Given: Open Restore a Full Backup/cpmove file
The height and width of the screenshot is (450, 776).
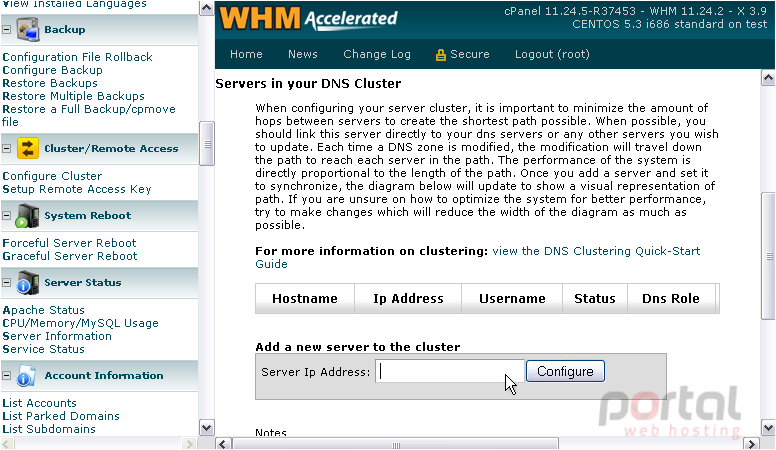Looking at the screenshot, I should (x=89, y=115).
